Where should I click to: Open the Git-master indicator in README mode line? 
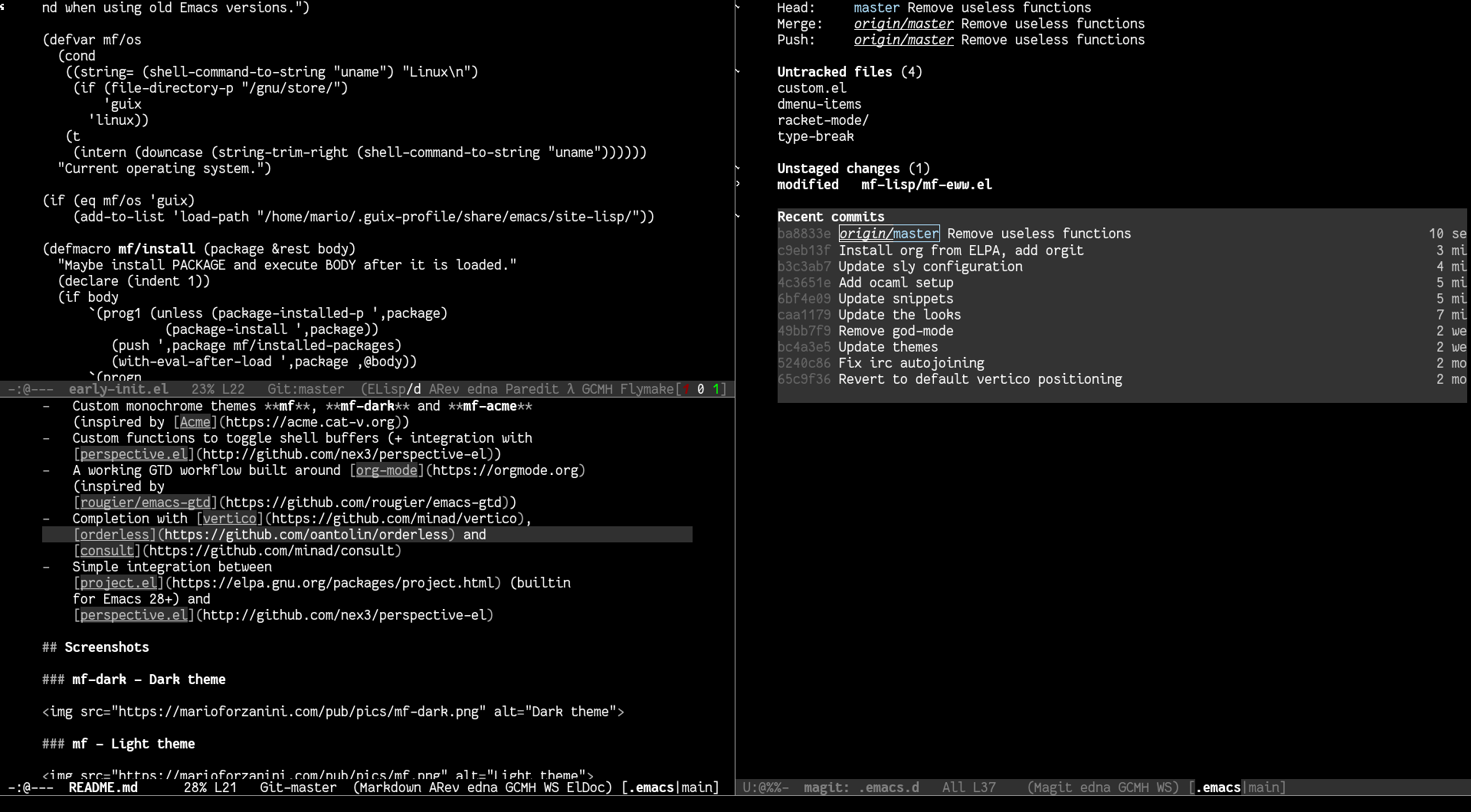tap(298, 787)
